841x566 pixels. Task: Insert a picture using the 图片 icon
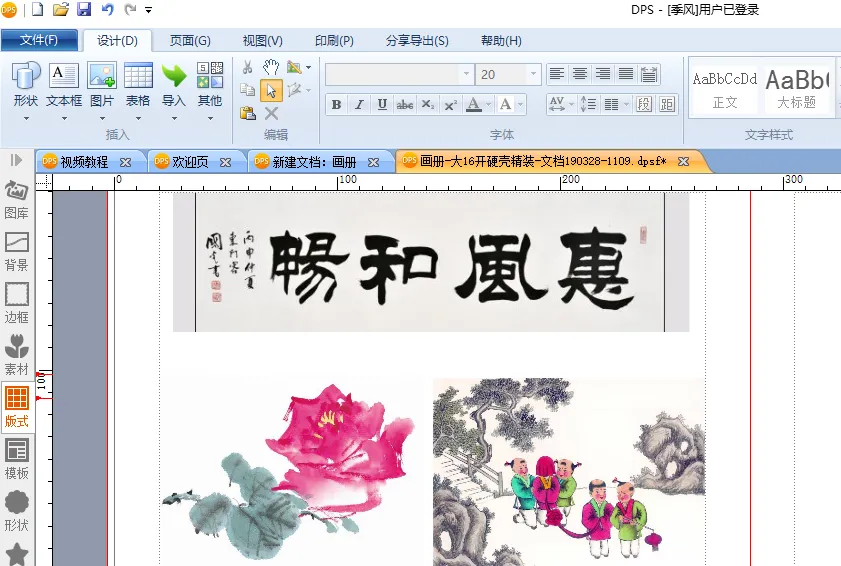click(x=102, y=75)
